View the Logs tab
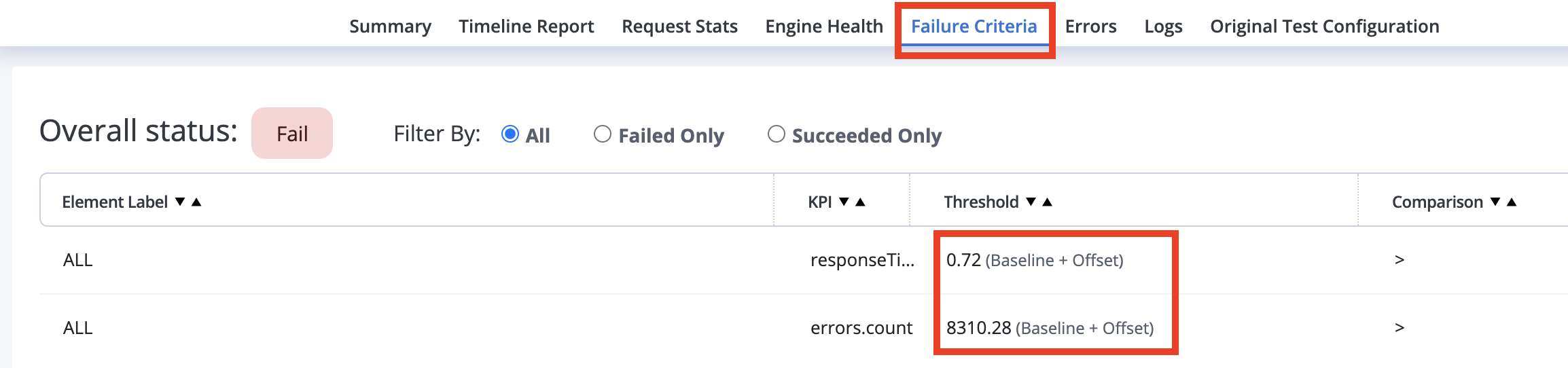 coord(1163,26)
